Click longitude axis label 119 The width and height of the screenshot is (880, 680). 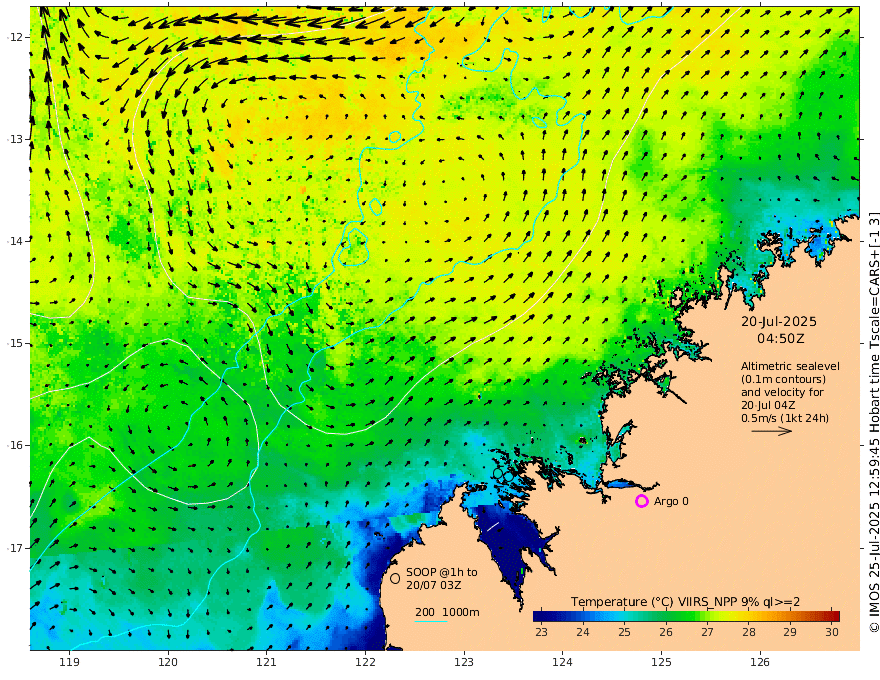(x=70, y=662)
